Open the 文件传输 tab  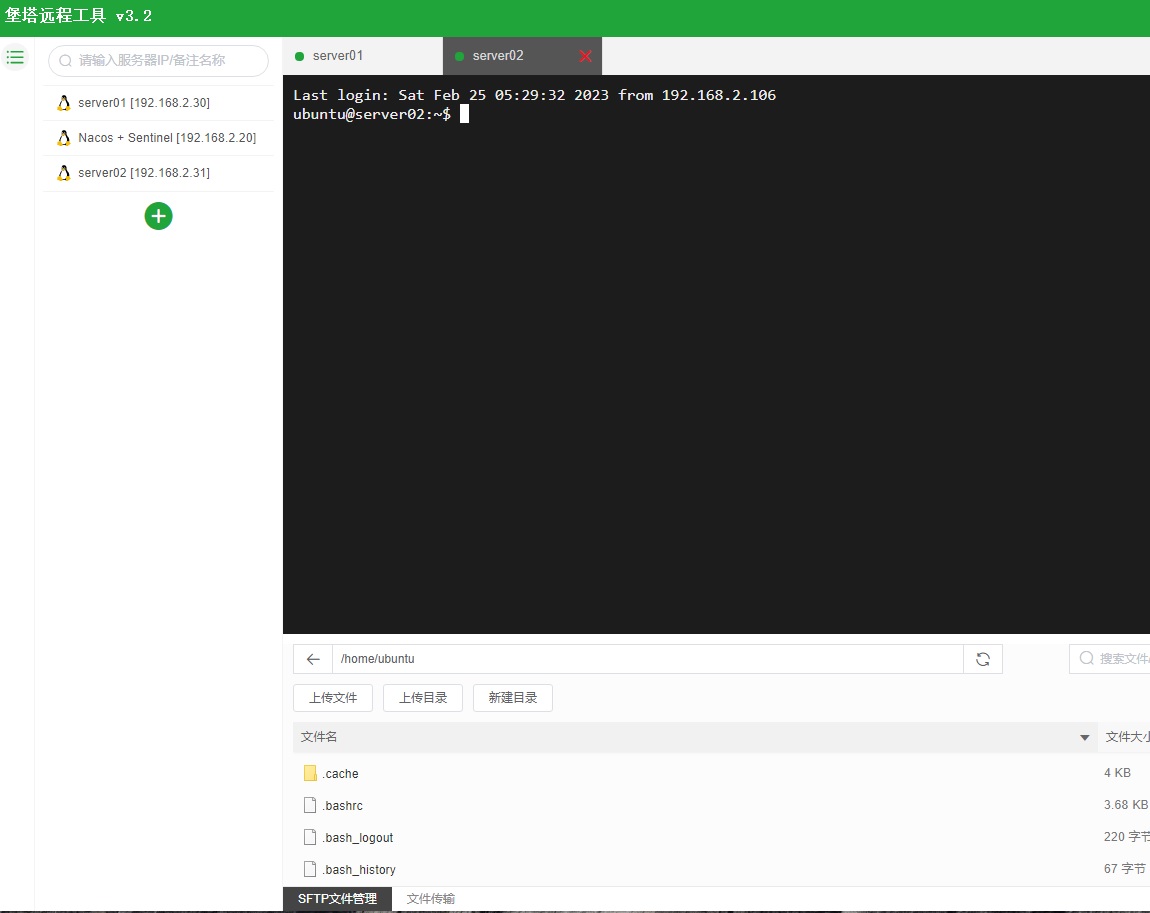coord(430,899)
